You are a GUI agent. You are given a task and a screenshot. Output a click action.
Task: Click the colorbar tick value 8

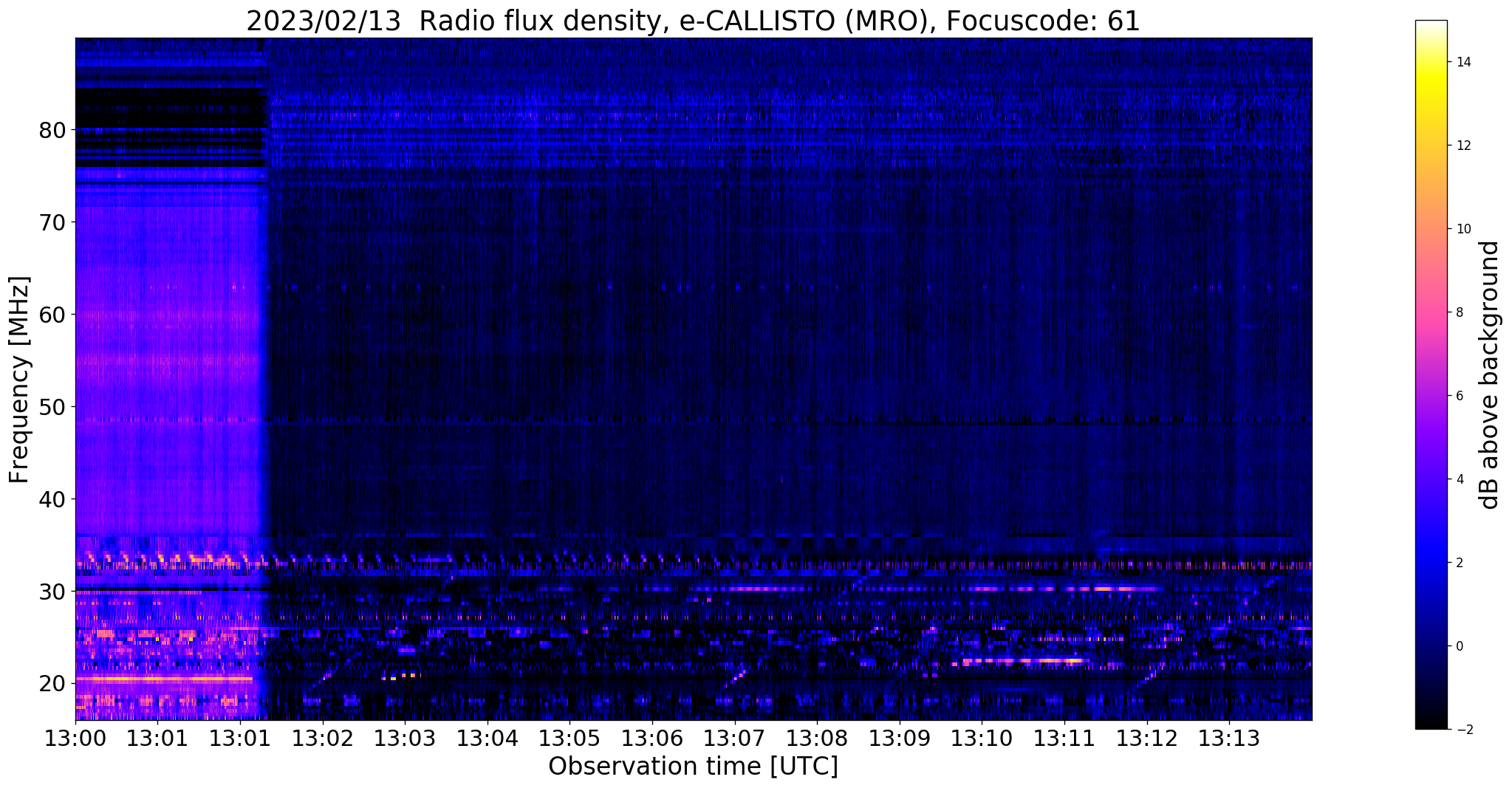click(1459, 312)
